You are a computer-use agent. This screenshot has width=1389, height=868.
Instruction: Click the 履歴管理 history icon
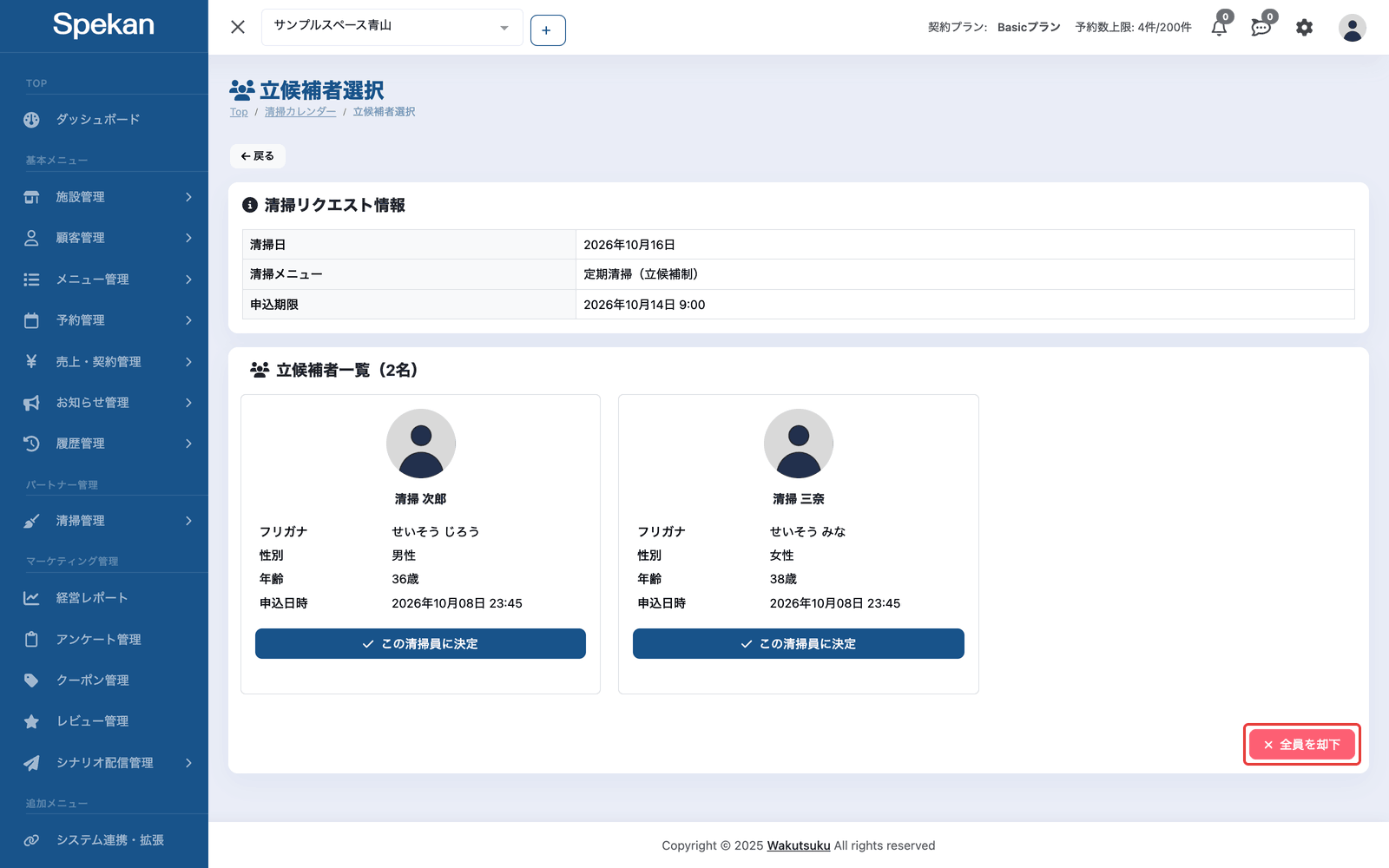[x=31, y=444]
